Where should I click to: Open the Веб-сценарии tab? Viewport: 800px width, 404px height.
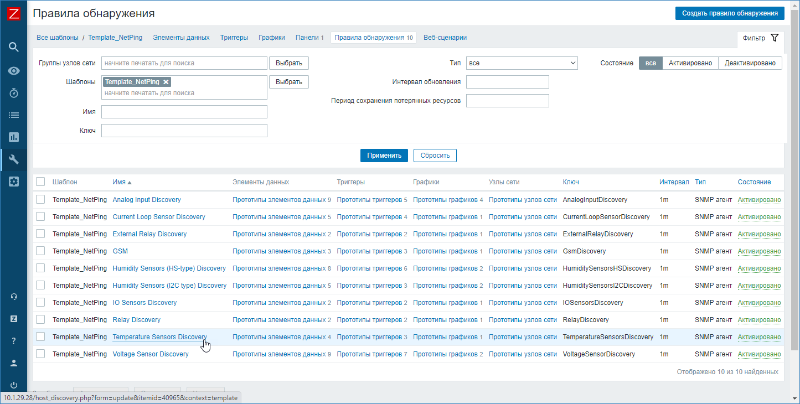pyautogui.click(x=445, y=38)
